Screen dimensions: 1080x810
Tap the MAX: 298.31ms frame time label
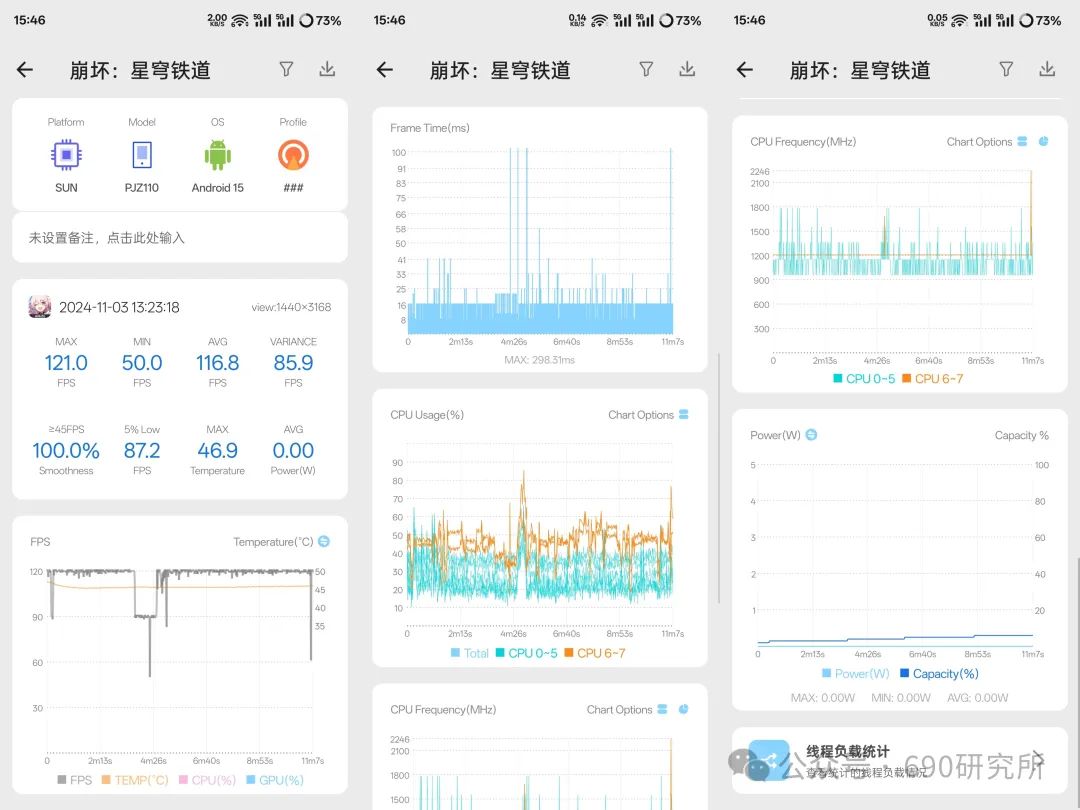[x=539, y=360]
